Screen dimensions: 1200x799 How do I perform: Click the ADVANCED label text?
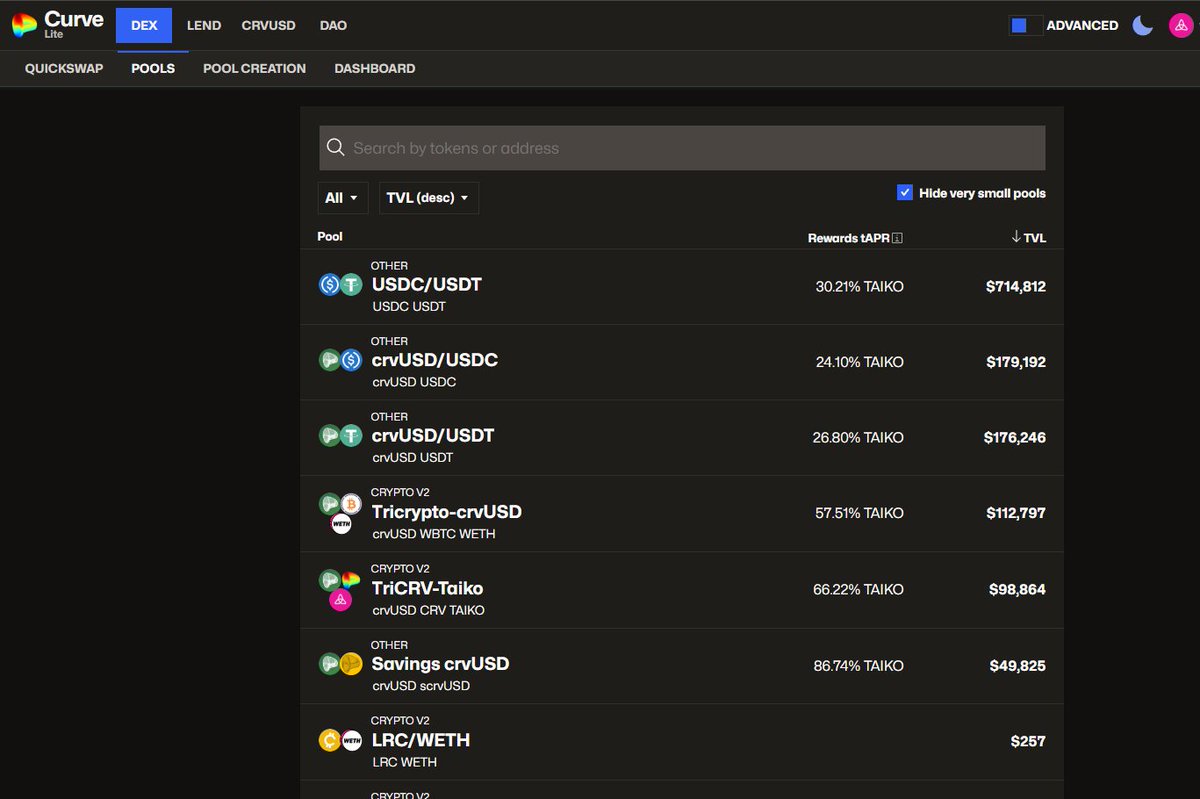point(1082,26)
